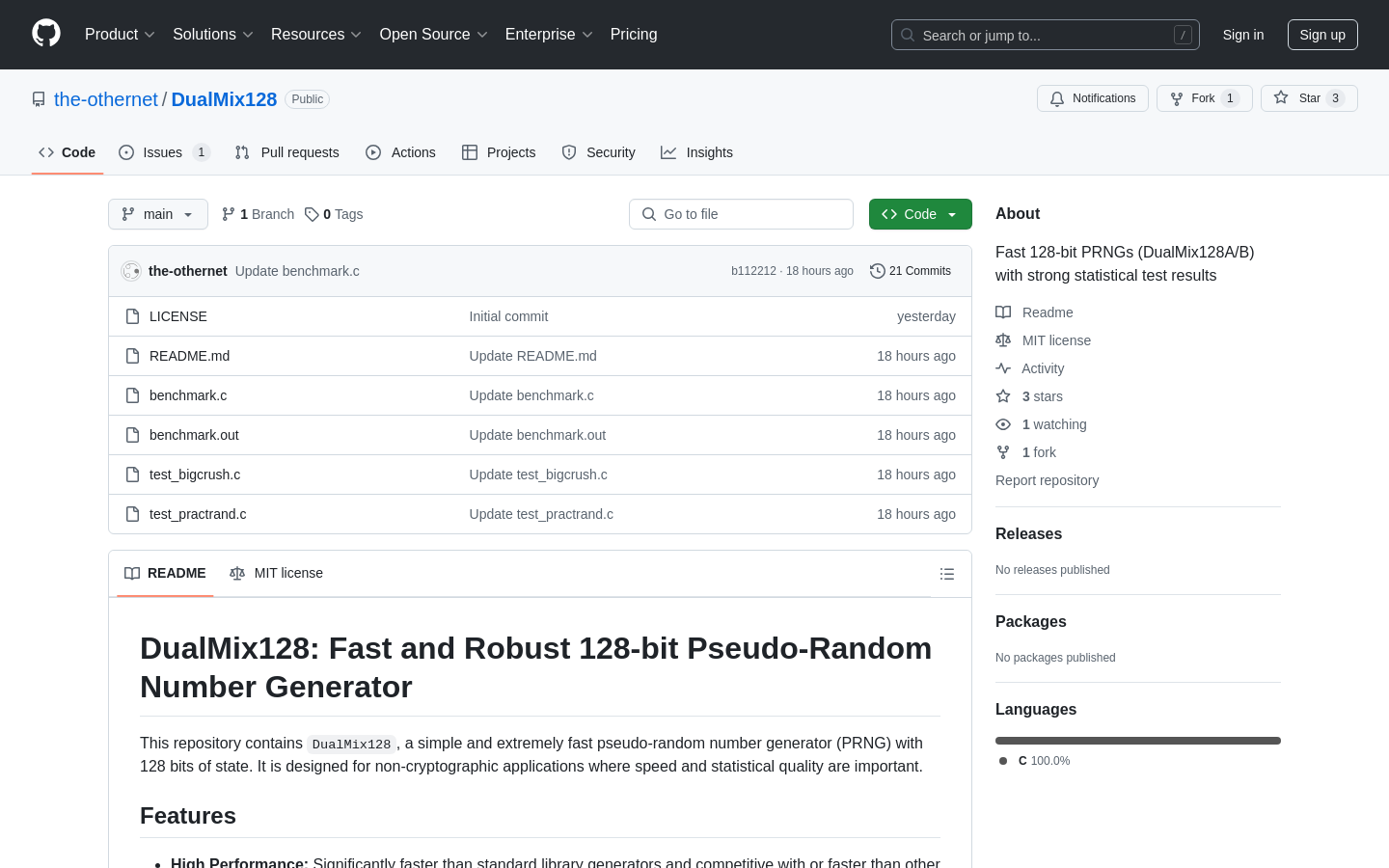Screen dimensions: 1389x868
Task: Open the Insights tab
Action: tap(696, 152)
